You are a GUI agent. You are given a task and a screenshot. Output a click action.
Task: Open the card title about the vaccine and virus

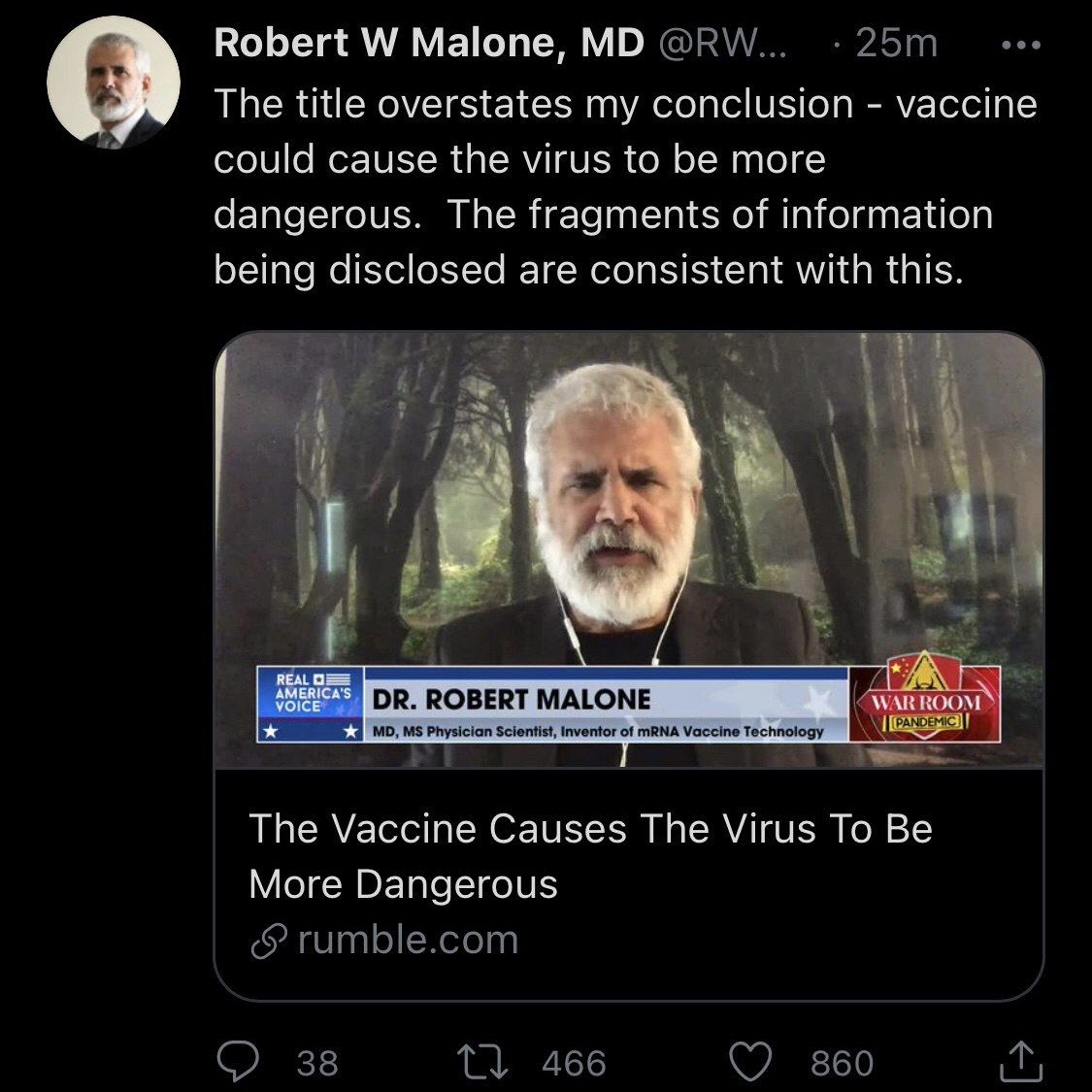tap(589, 855)
